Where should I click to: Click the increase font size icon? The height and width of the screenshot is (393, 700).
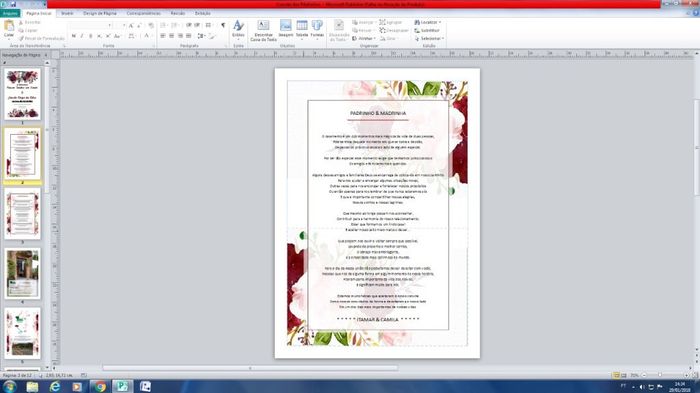click(131, 25)
